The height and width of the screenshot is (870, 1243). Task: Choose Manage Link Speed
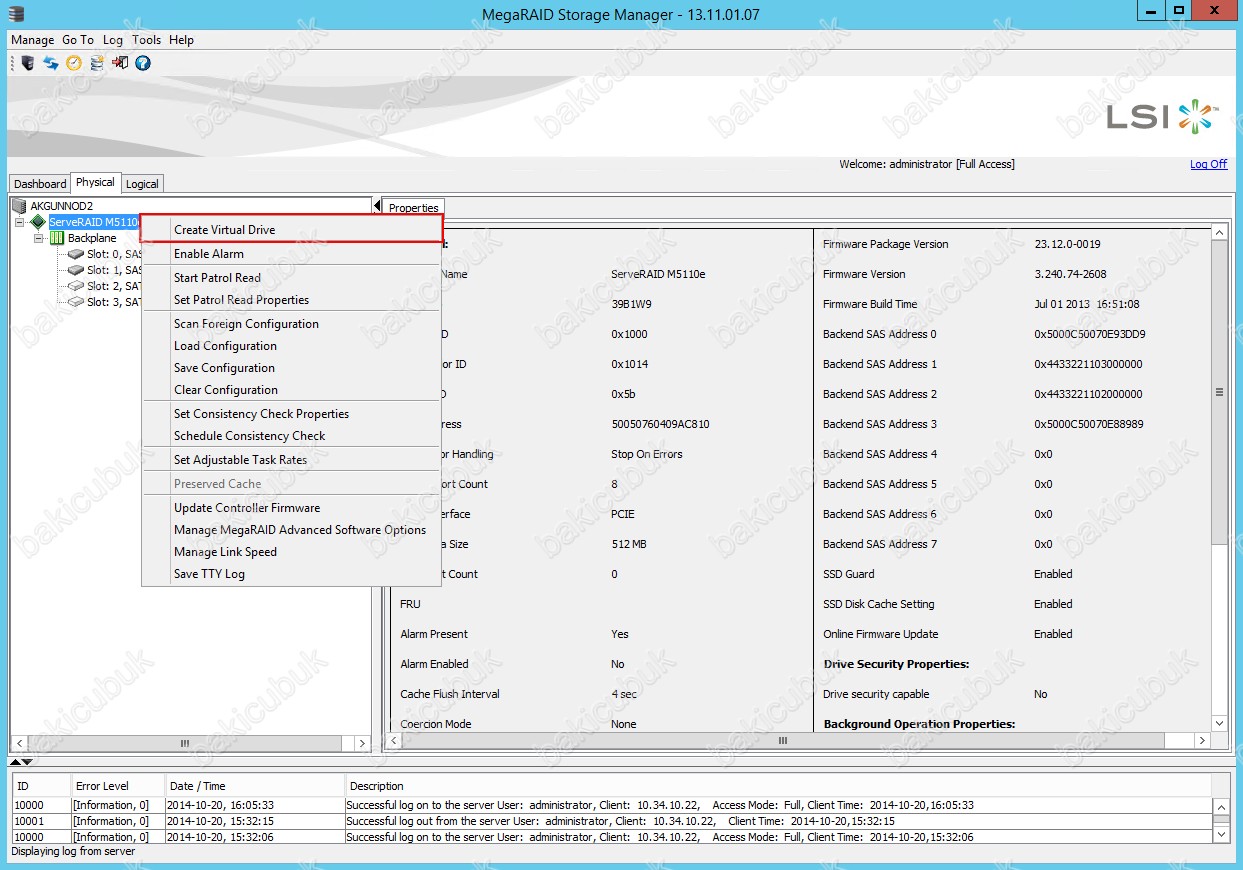(x=292, y=552)
